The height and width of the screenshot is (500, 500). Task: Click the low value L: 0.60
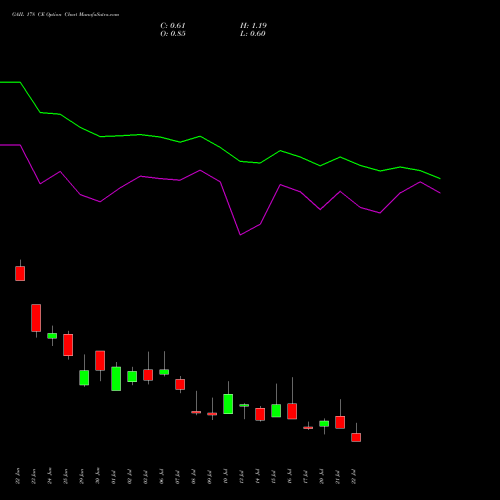pyautogui.click(x=253, y=34)
